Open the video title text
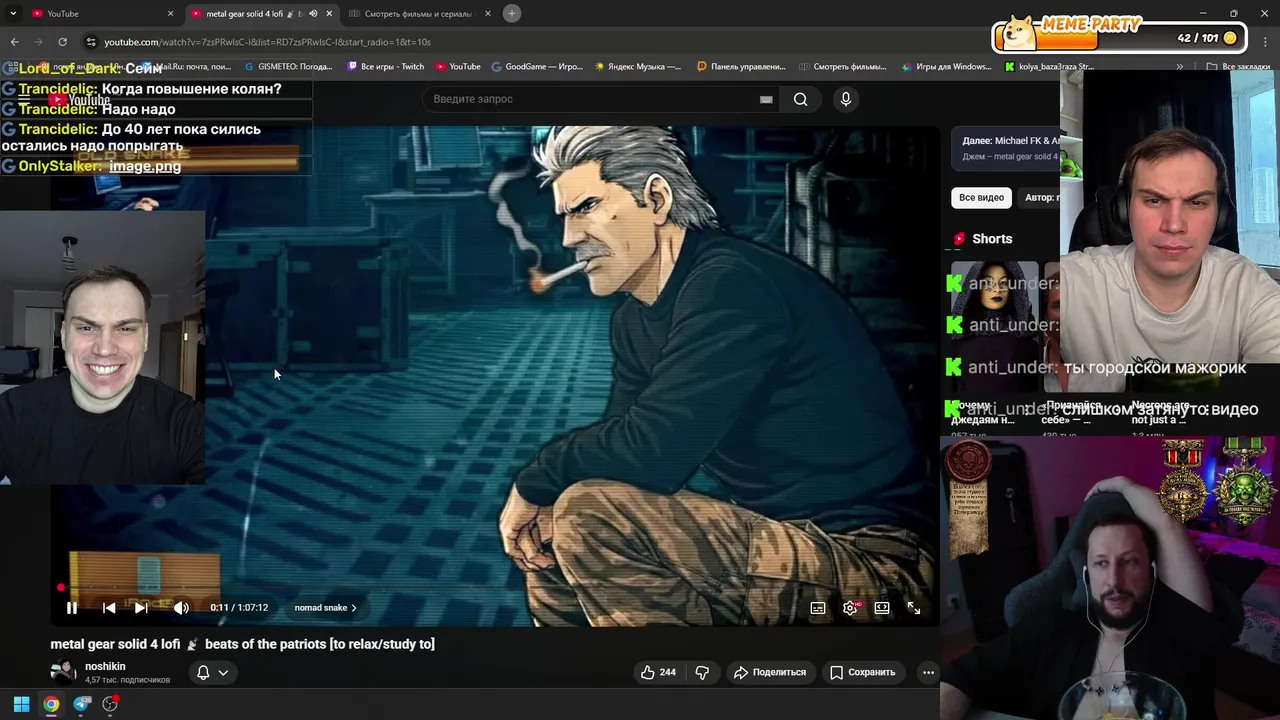This screenshot has width=1280, height=720. click(x=243, y=644)
